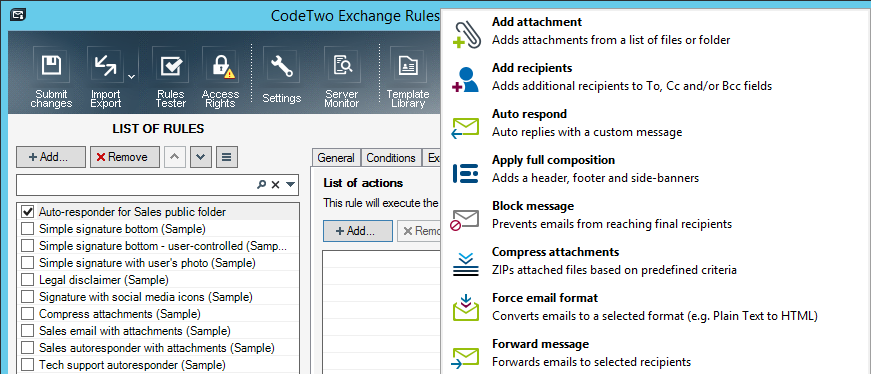Move the rule down with arrow button
This screenshot has height=374, width=871.
pyautogui.click(x=201, y=157)
